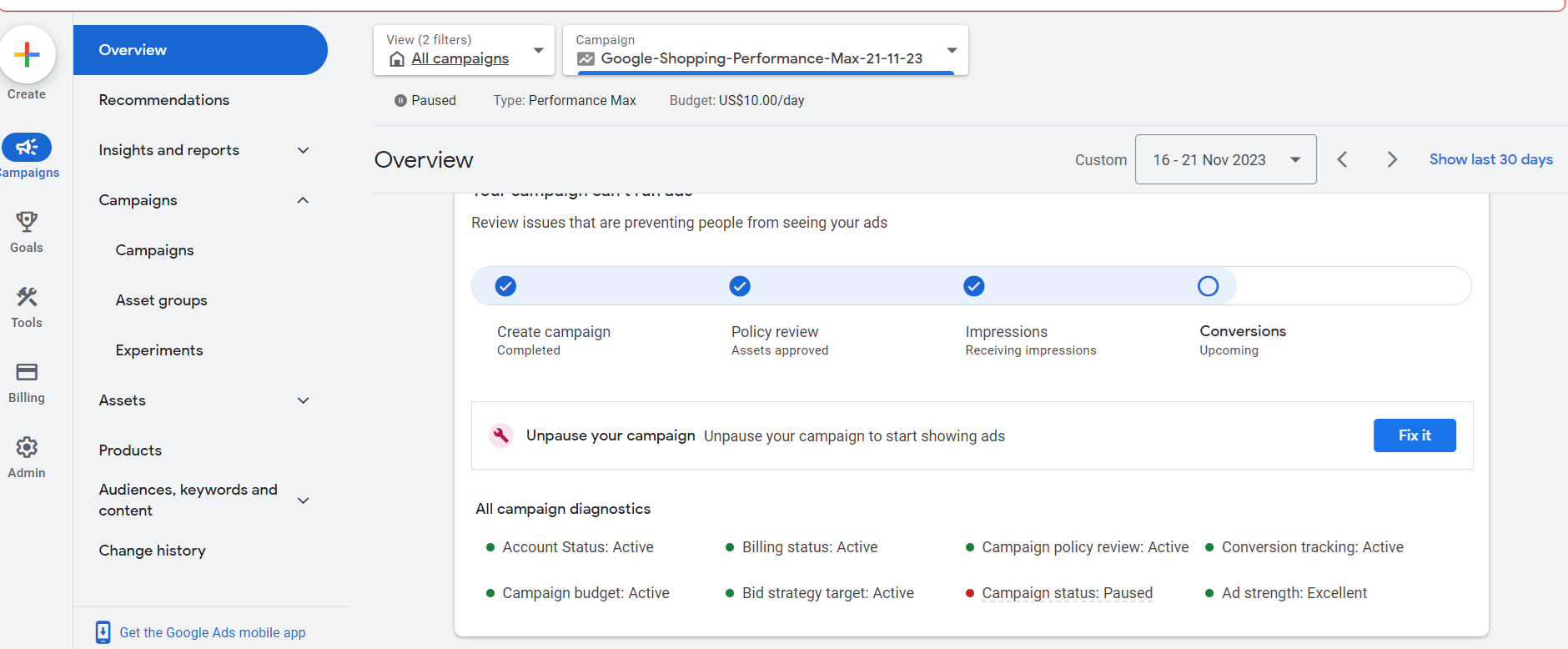Click Get the Google Ads mobile app

coord(213,632)
